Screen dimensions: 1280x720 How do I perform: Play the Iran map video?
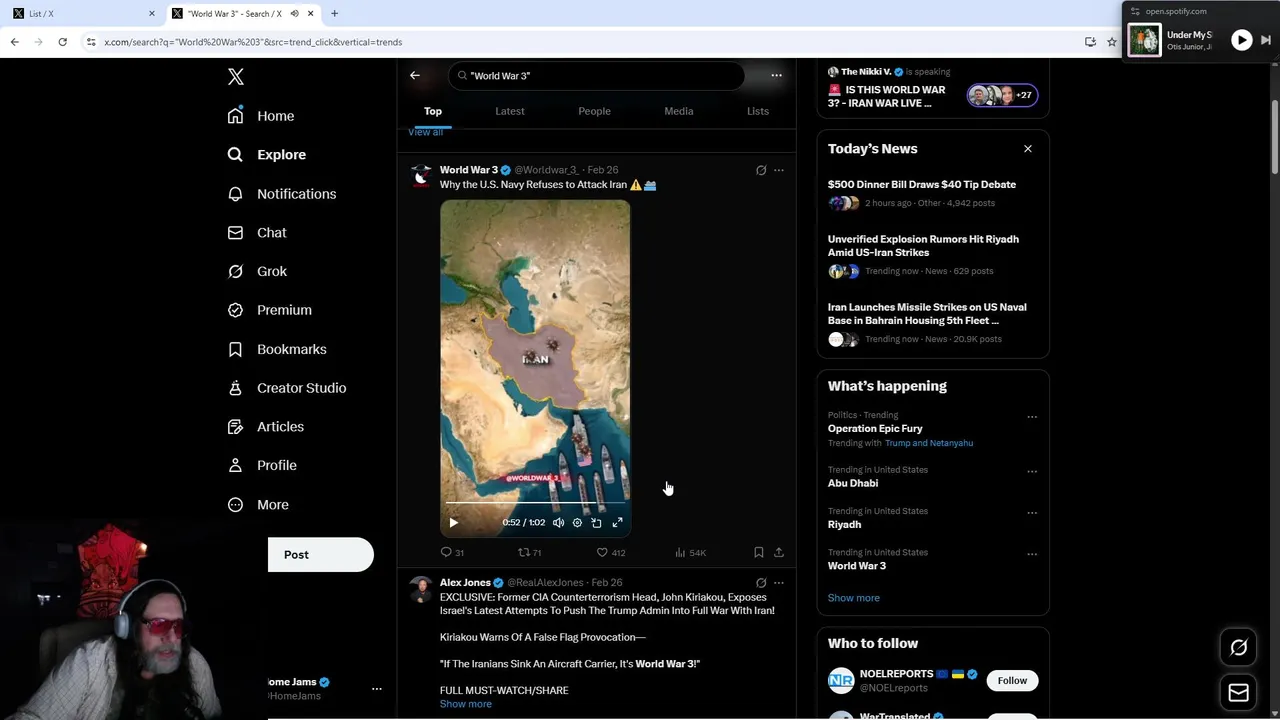[x=453, y=523]
